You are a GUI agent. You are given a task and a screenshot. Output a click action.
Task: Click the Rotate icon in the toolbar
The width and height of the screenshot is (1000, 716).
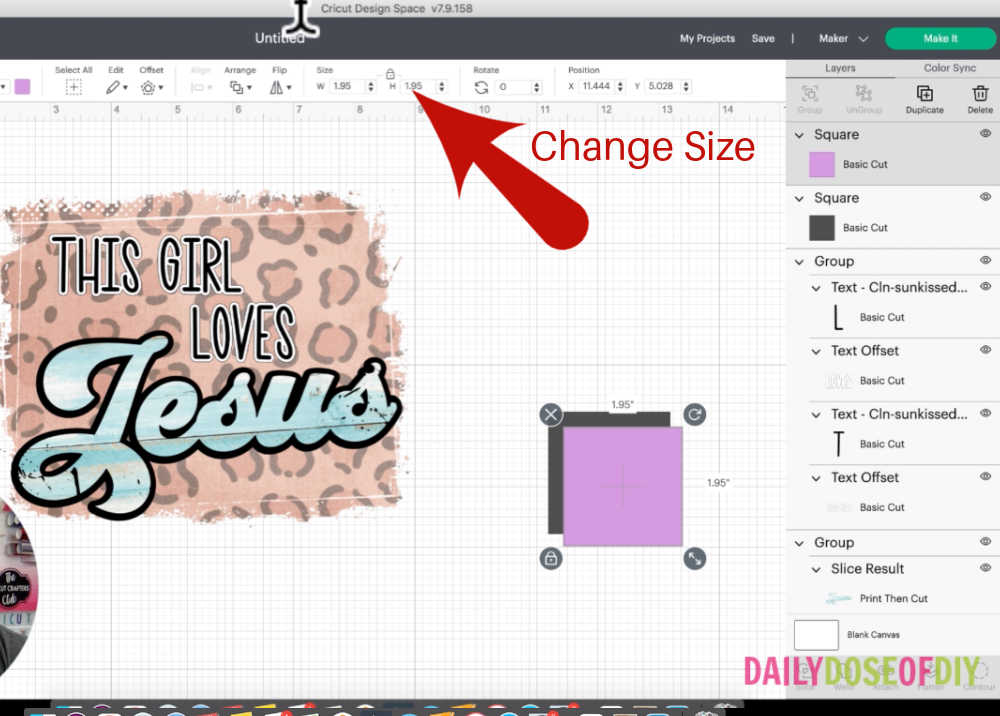point(482,87)
